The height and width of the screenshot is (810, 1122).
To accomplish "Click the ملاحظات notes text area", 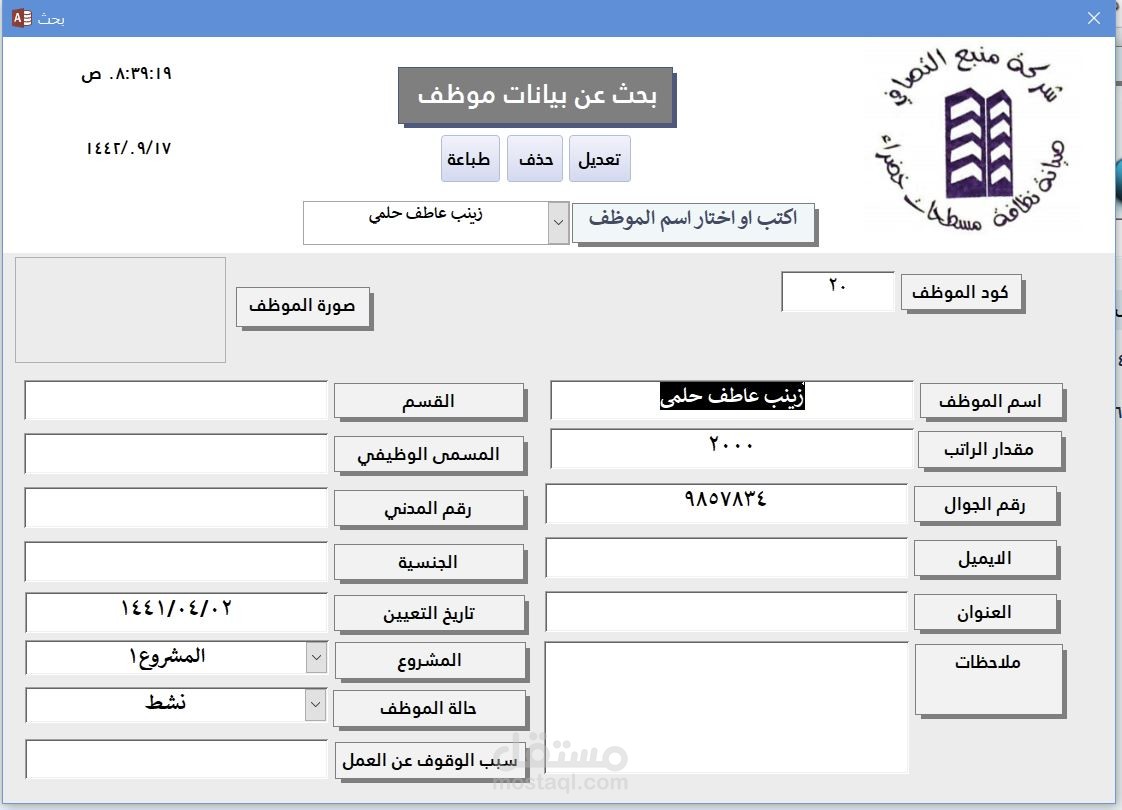I will pyautogui.click(x=726, y=707).
